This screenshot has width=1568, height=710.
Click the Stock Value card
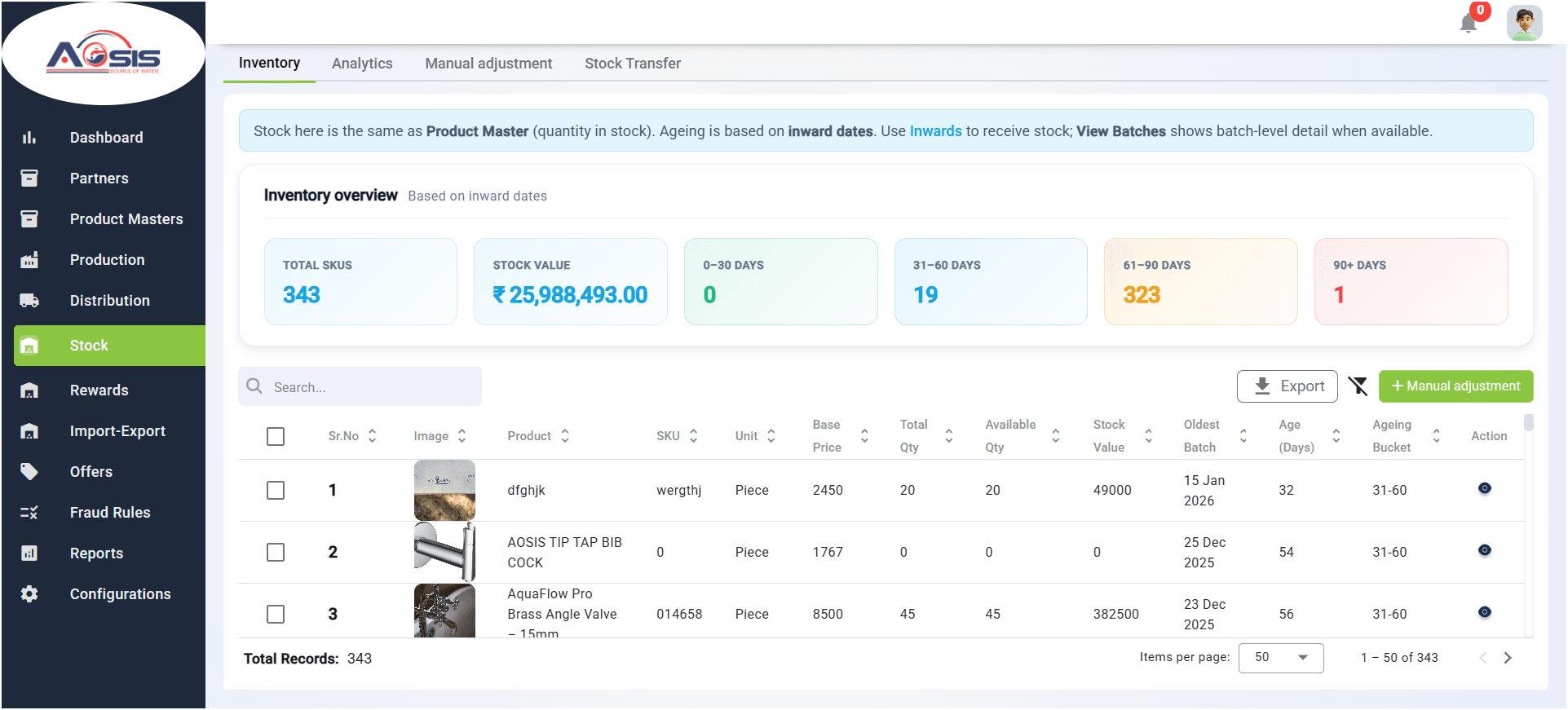(570, 281)
